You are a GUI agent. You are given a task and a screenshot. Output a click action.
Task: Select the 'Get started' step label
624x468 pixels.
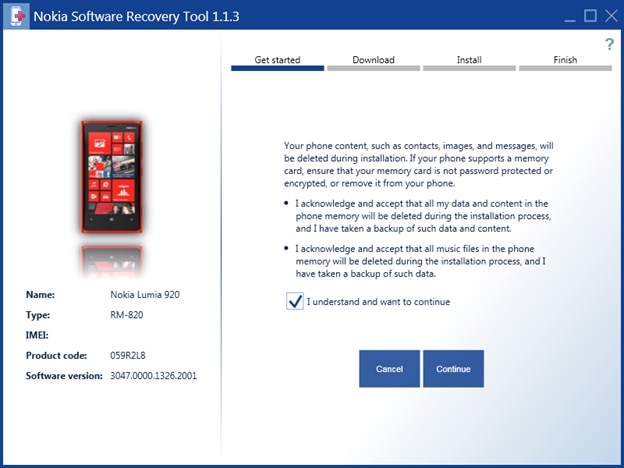277,60
